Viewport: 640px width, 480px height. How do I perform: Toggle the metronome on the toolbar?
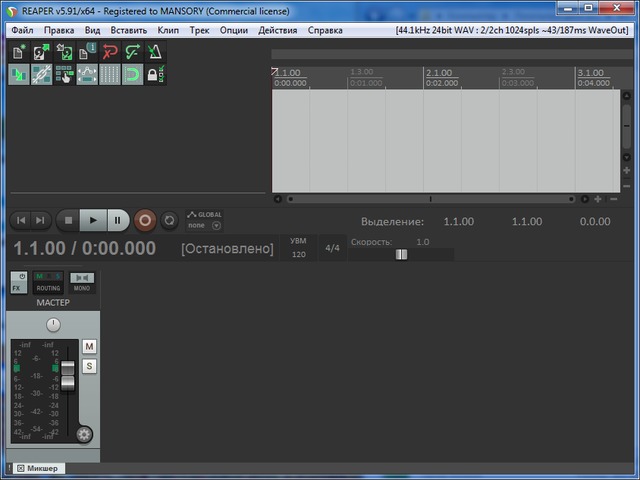(x=156, y=52)
